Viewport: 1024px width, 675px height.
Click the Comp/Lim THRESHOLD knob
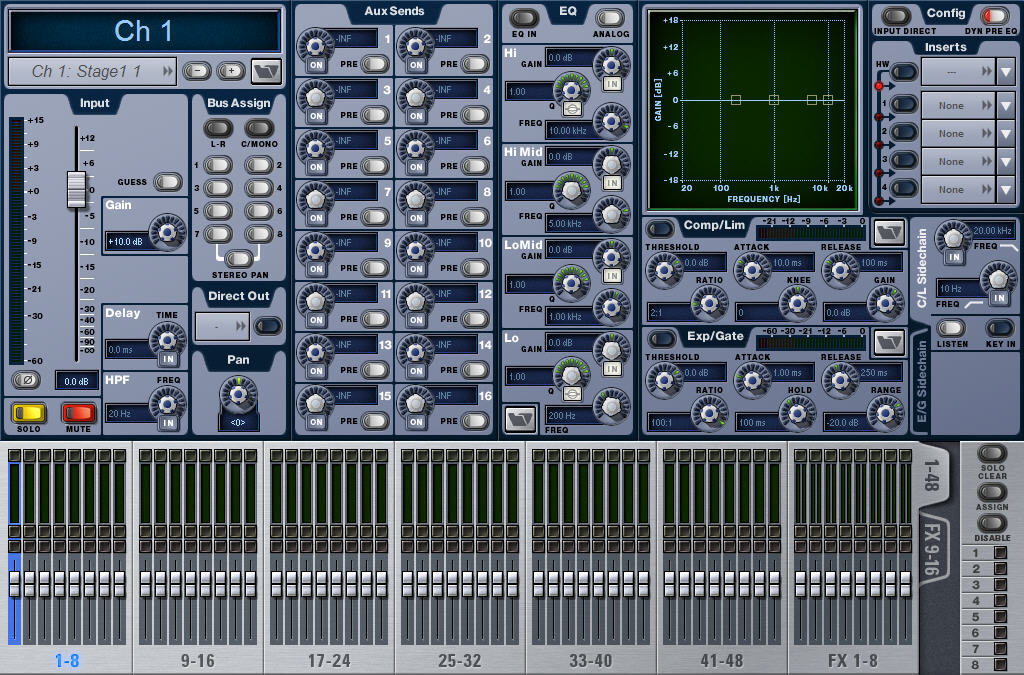pyautogui.click(x=664, y=269)
